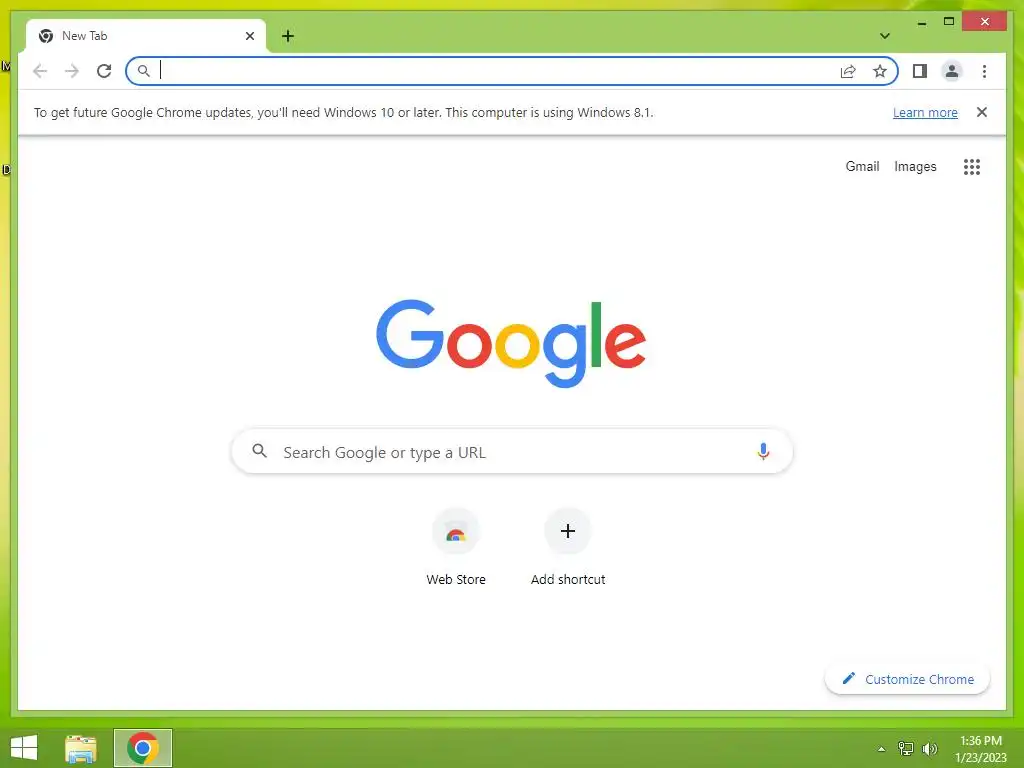Close the New Tab tab
The image size is (1024, 768).
pos(249,36)
